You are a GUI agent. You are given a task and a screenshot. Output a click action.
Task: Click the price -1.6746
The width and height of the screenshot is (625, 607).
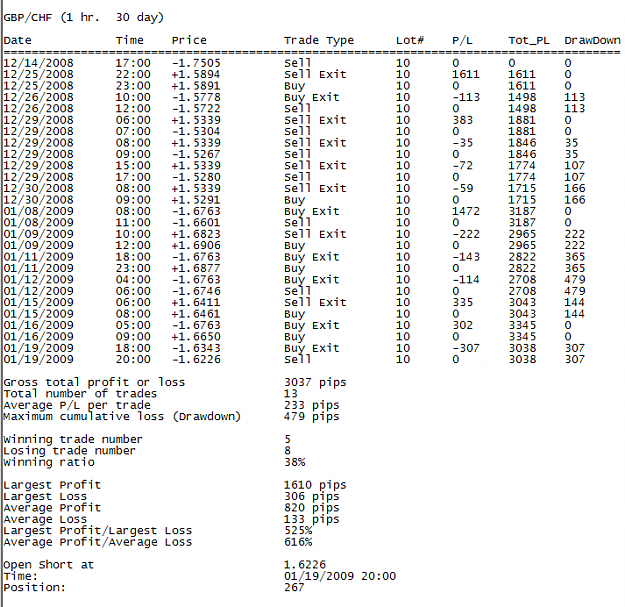(196, 291)
